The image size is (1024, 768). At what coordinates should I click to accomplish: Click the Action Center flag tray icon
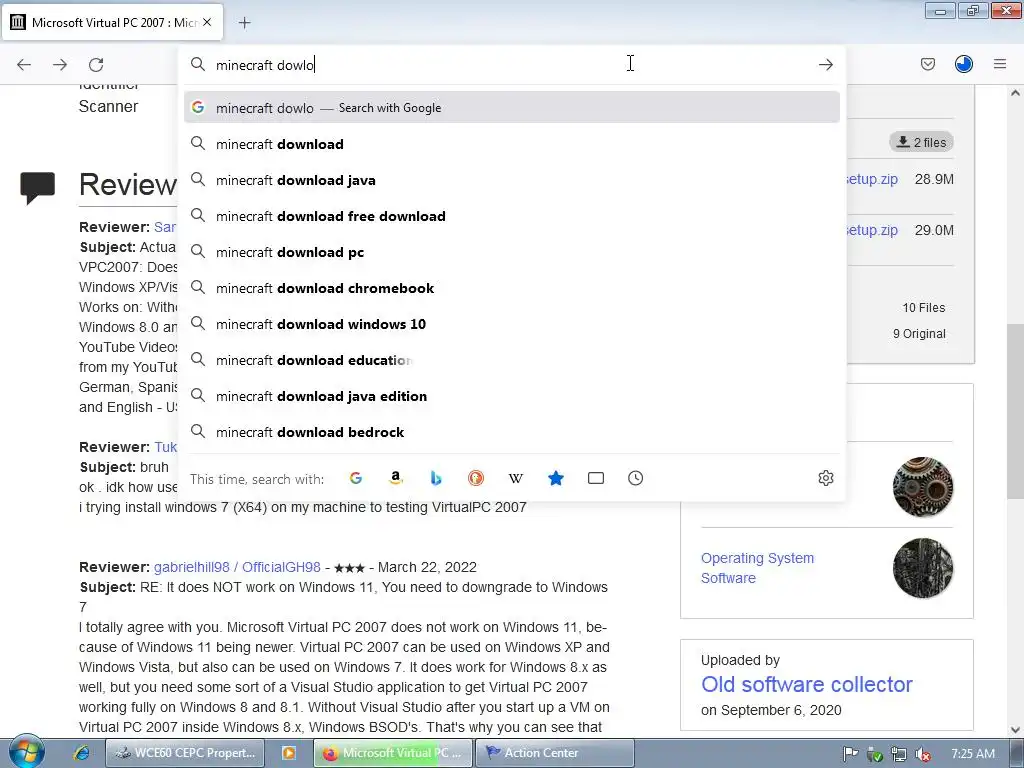pos(850,754)
